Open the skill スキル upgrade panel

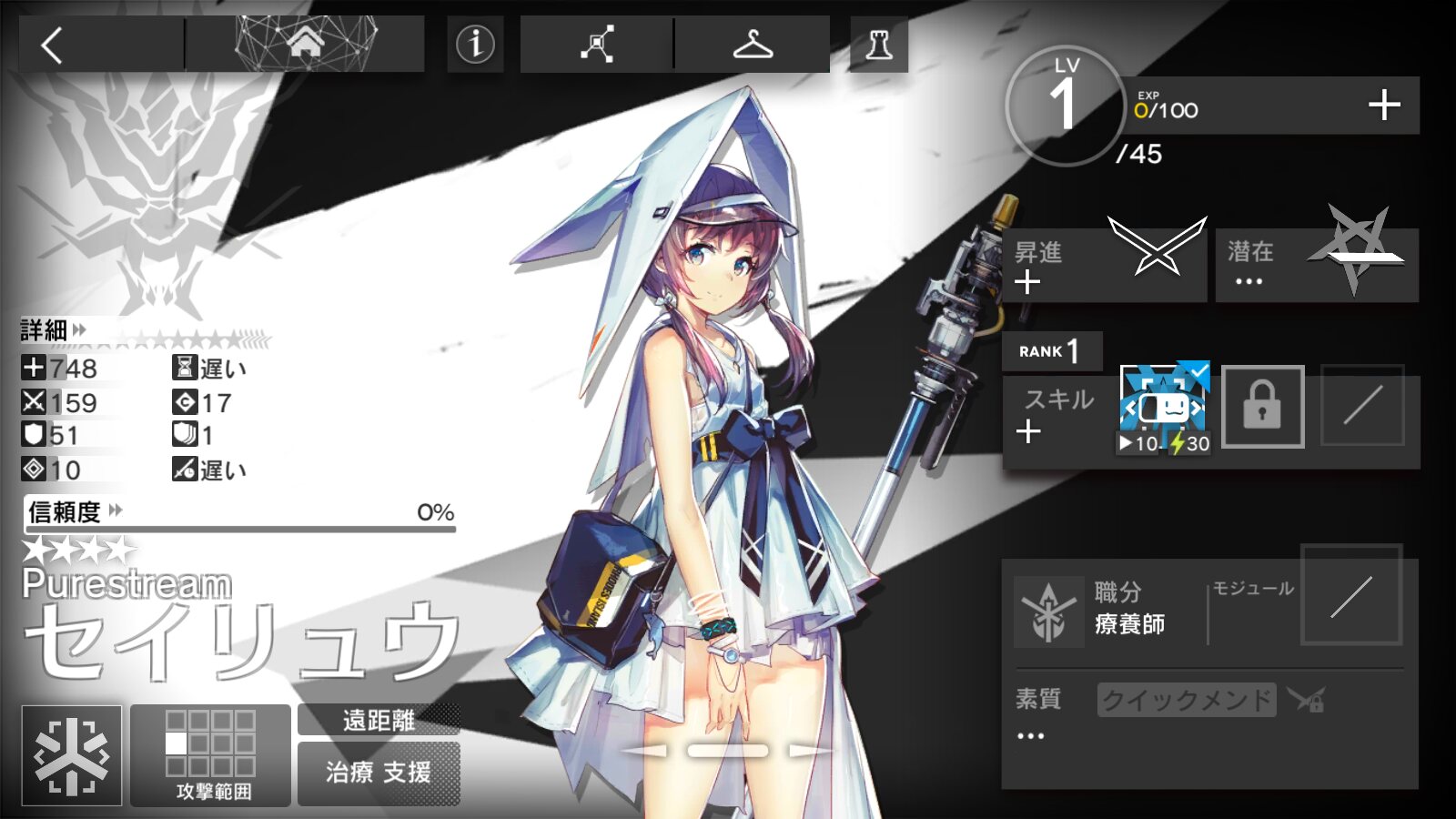click(1060, 415)
